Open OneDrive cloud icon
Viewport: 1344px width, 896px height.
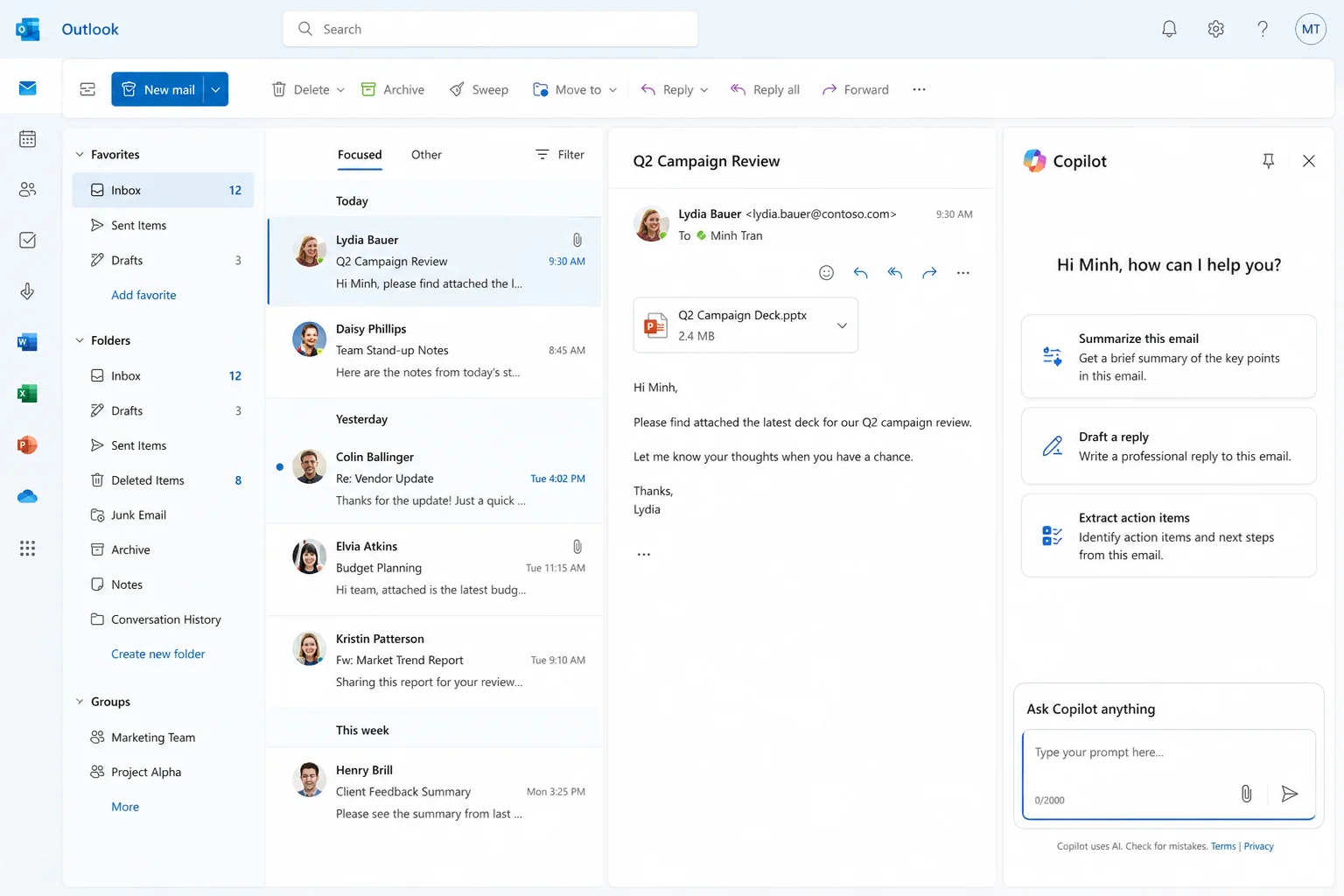(27, 497)
